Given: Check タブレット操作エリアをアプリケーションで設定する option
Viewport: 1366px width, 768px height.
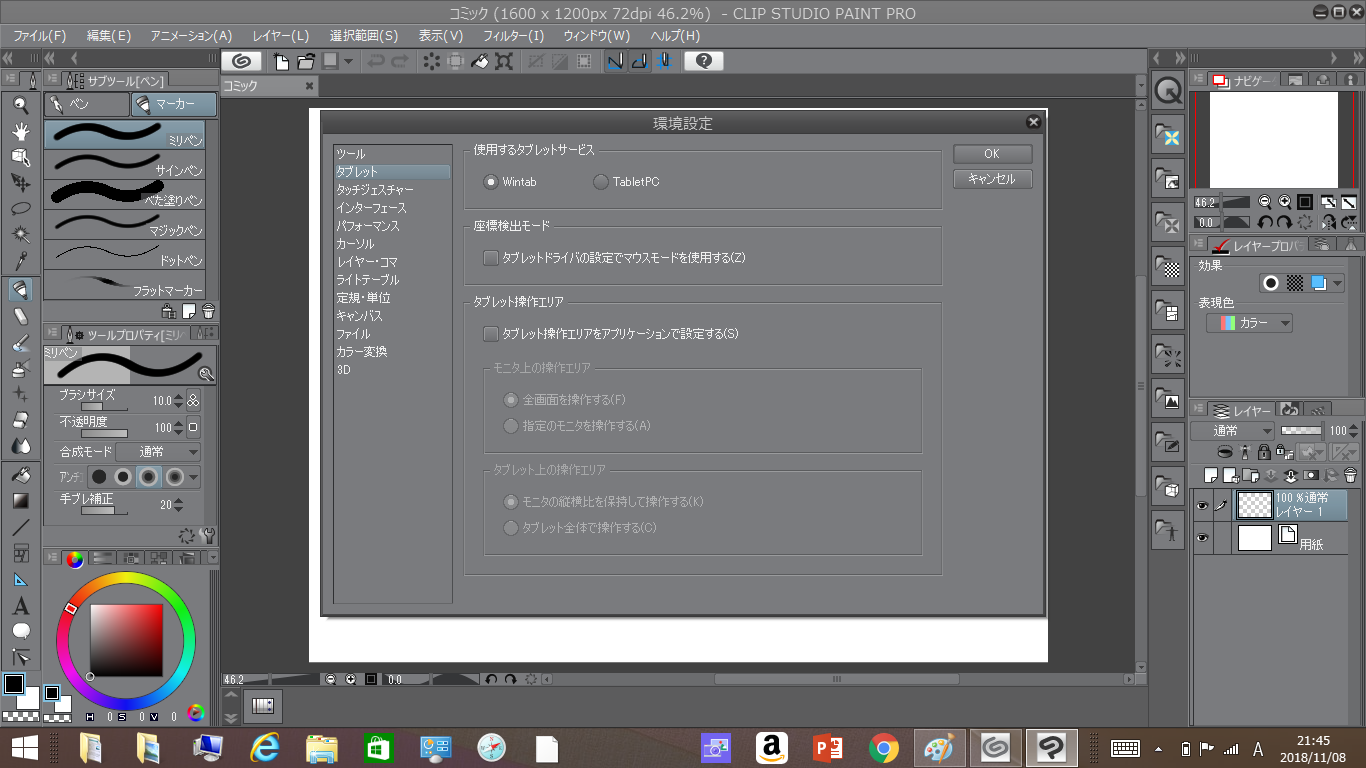Looking at the screenshot, I should click(490, 334).
